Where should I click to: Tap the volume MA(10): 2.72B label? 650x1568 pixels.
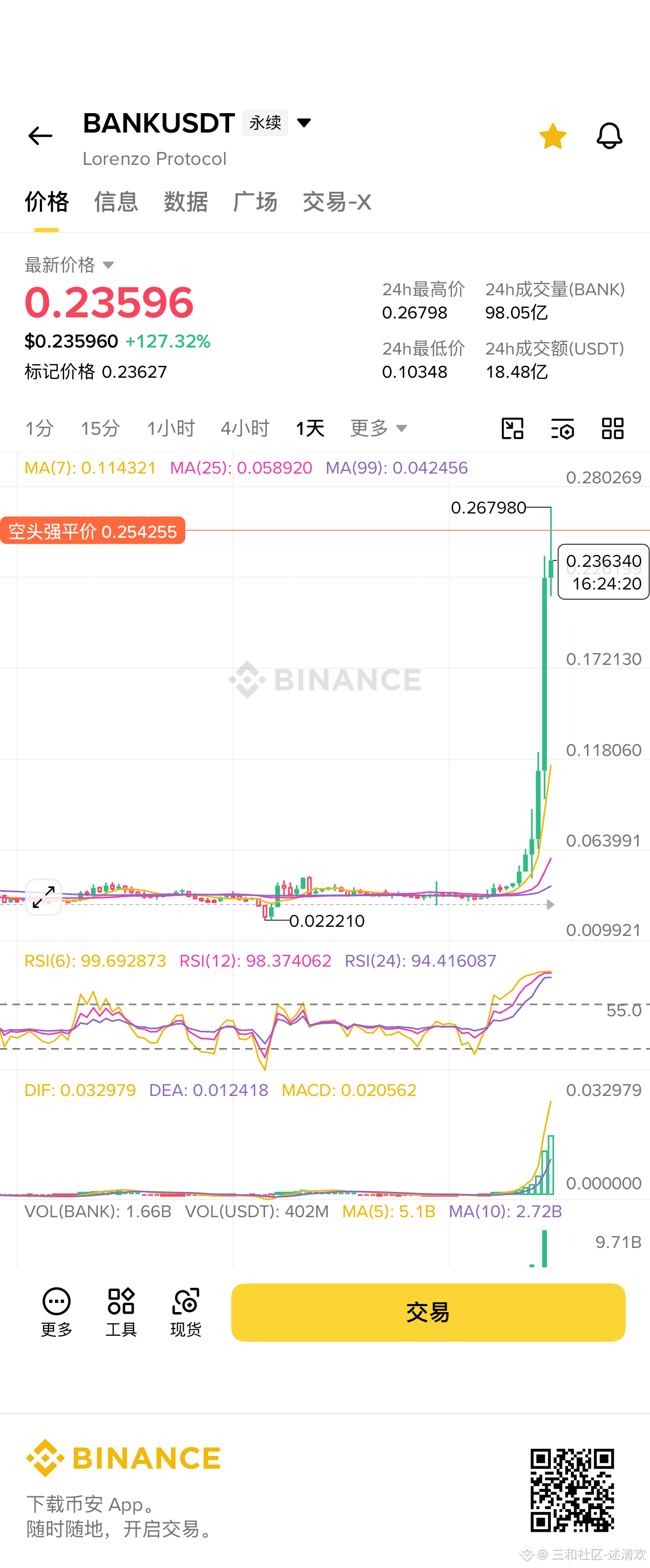(505, 1211)
